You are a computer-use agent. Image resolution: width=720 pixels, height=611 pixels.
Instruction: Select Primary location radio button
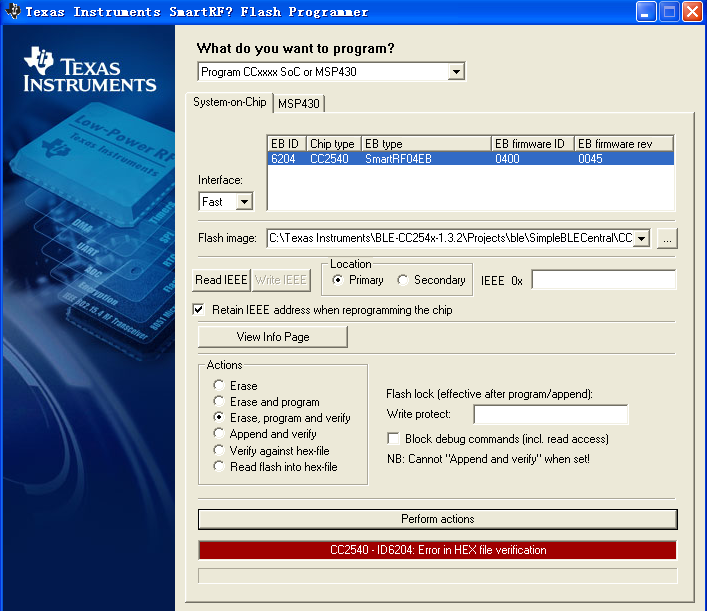point(338,280)
